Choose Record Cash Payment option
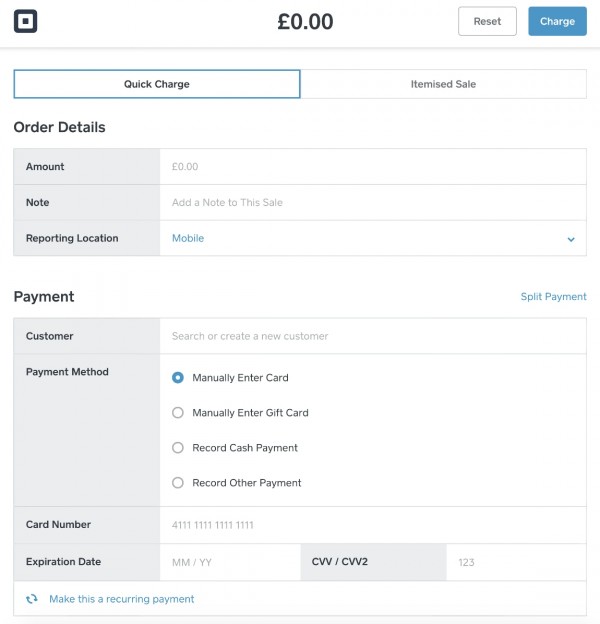Viewport: 600px width, 624px height. click(178, 448)
